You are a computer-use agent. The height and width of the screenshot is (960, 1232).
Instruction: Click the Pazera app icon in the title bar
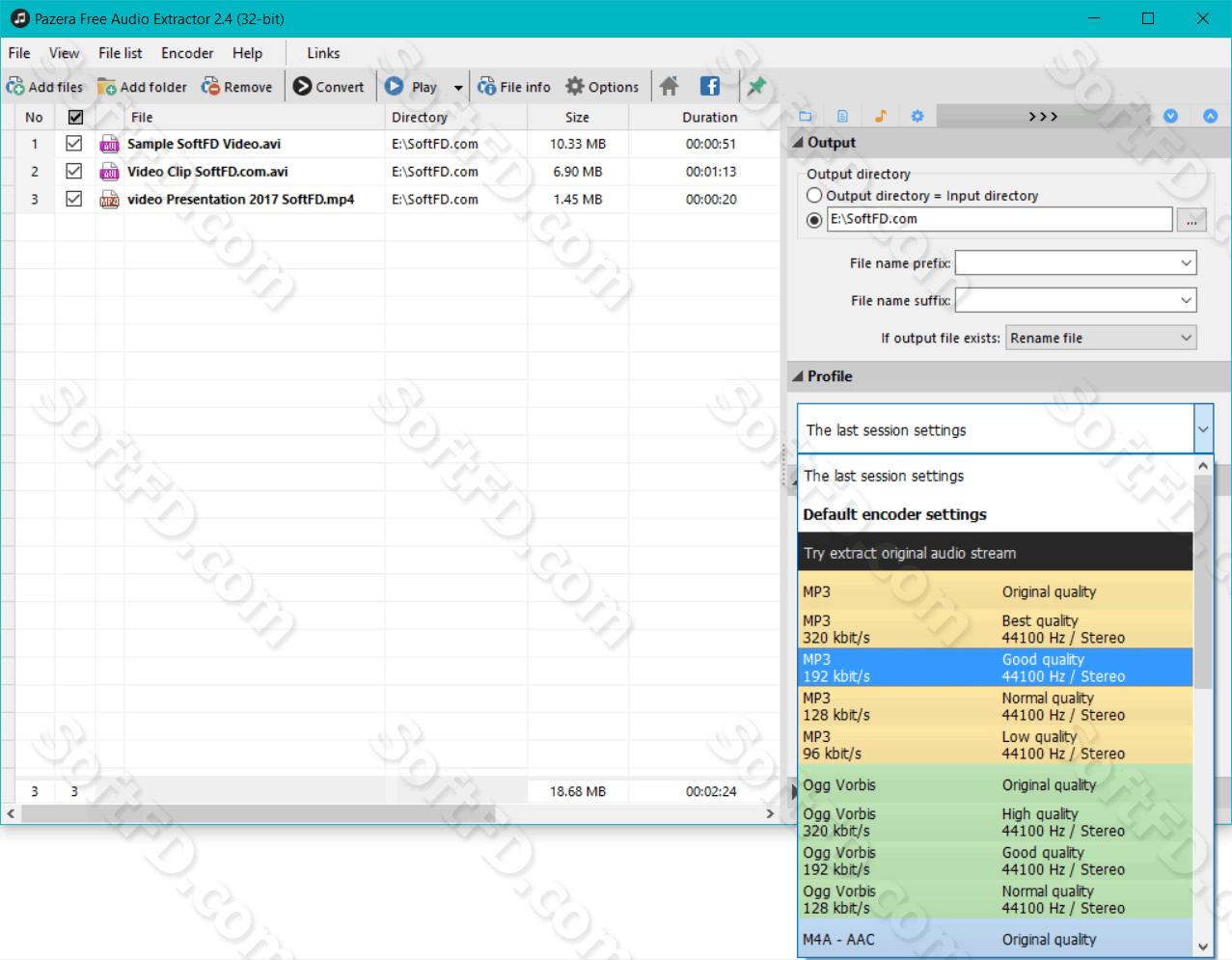pos(19,18)
